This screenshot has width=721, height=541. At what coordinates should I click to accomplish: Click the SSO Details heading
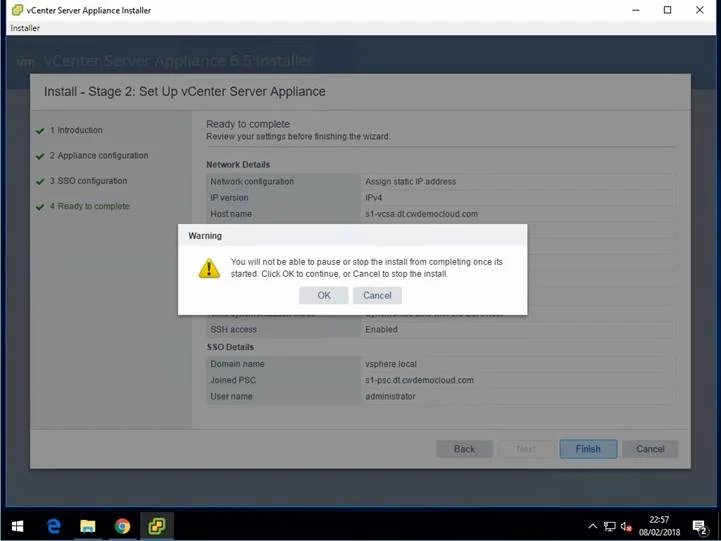click(x=230, y=347)
